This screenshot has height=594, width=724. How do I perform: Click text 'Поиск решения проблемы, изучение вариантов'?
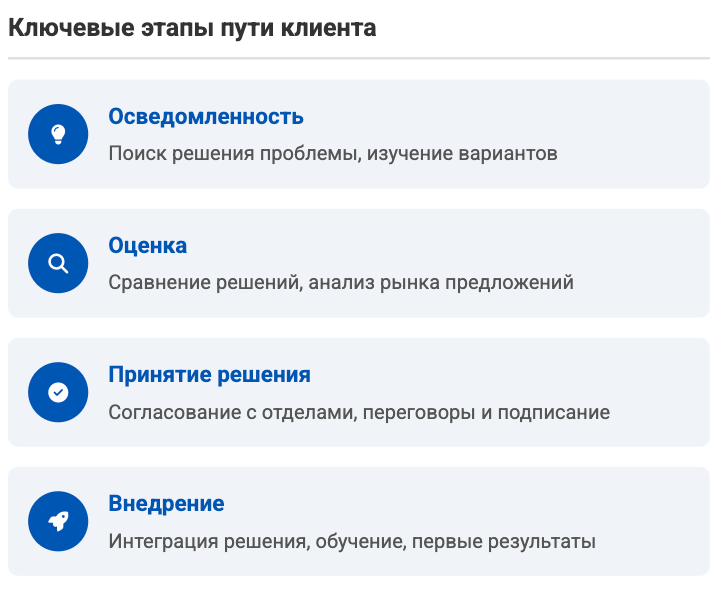tap(333, 153)
